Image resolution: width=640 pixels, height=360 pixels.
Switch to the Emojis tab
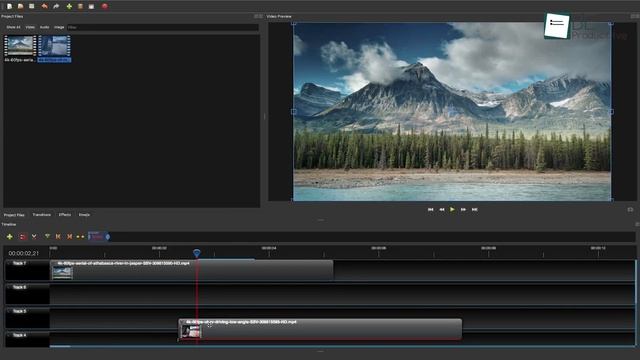[x=84, y=215]
